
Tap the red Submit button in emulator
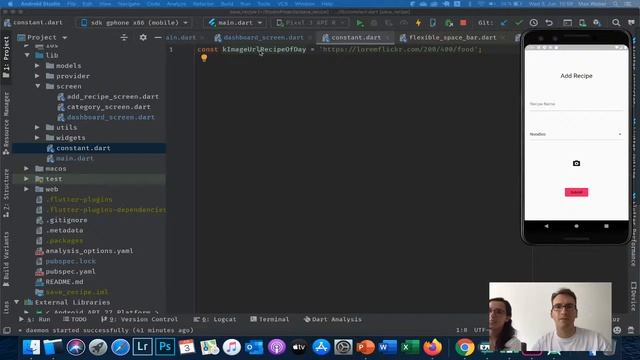click(576, 192)
